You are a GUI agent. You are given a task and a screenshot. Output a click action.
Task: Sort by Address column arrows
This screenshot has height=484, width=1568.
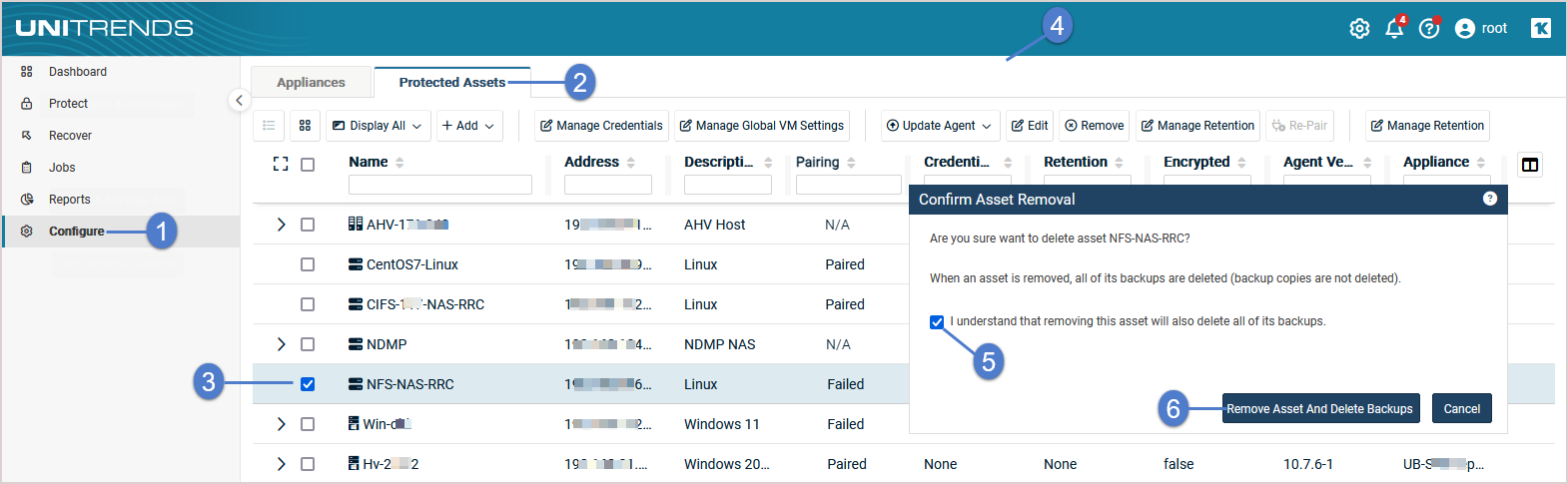631,163
